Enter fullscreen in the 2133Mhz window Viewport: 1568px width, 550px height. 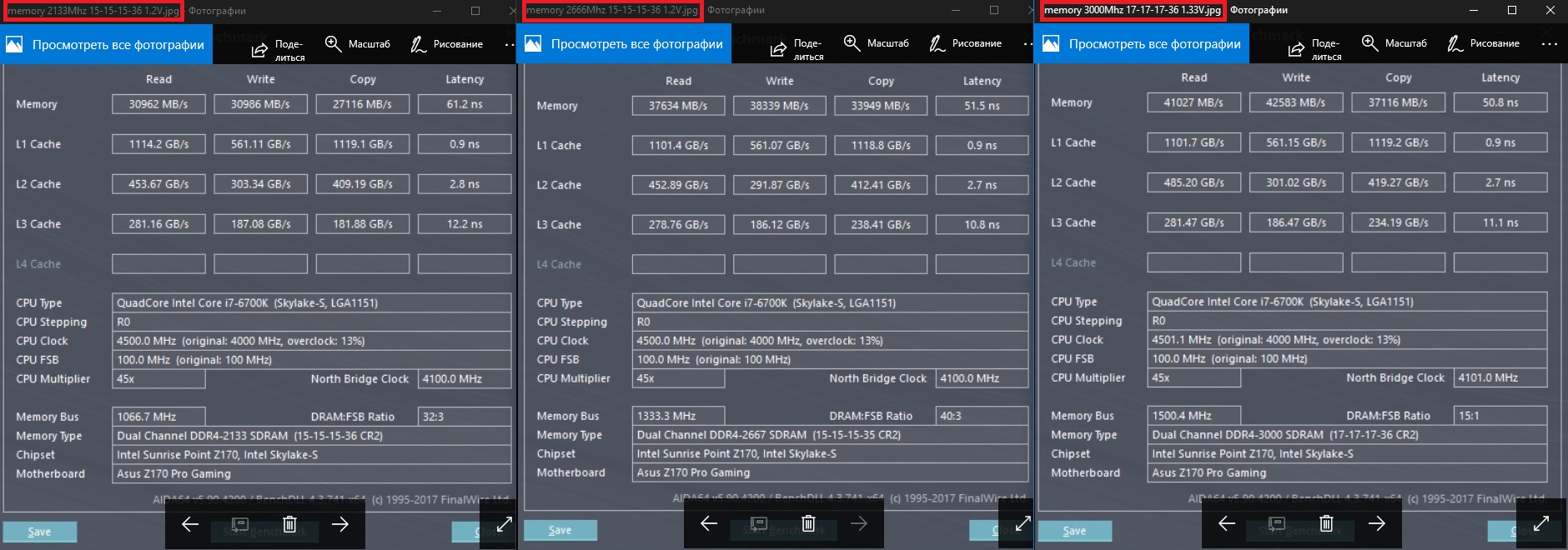pos(504,524)
